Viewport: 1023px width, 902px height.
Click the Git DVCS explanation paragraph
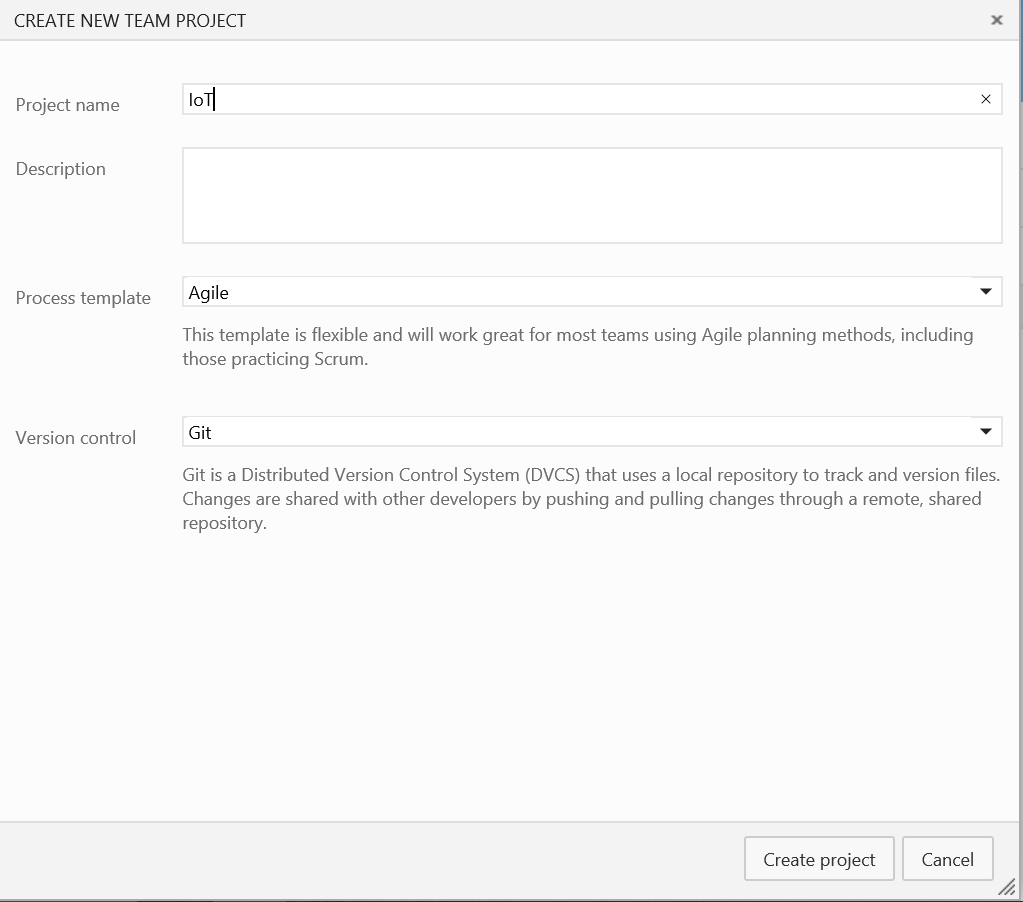(581, 498)
